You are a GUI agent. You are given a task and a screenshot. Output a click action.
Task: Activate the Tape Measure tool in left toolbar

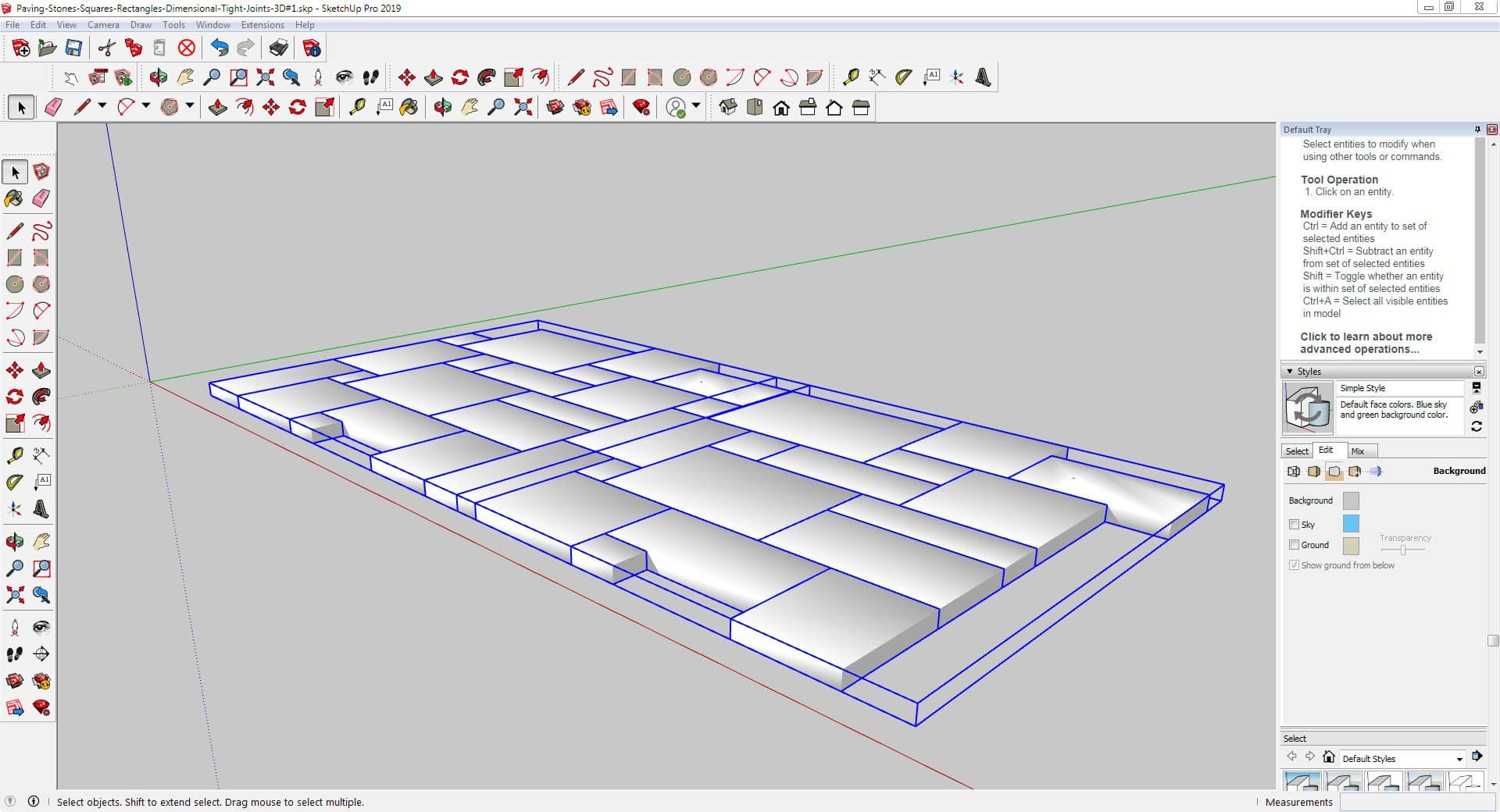[14, 455]
